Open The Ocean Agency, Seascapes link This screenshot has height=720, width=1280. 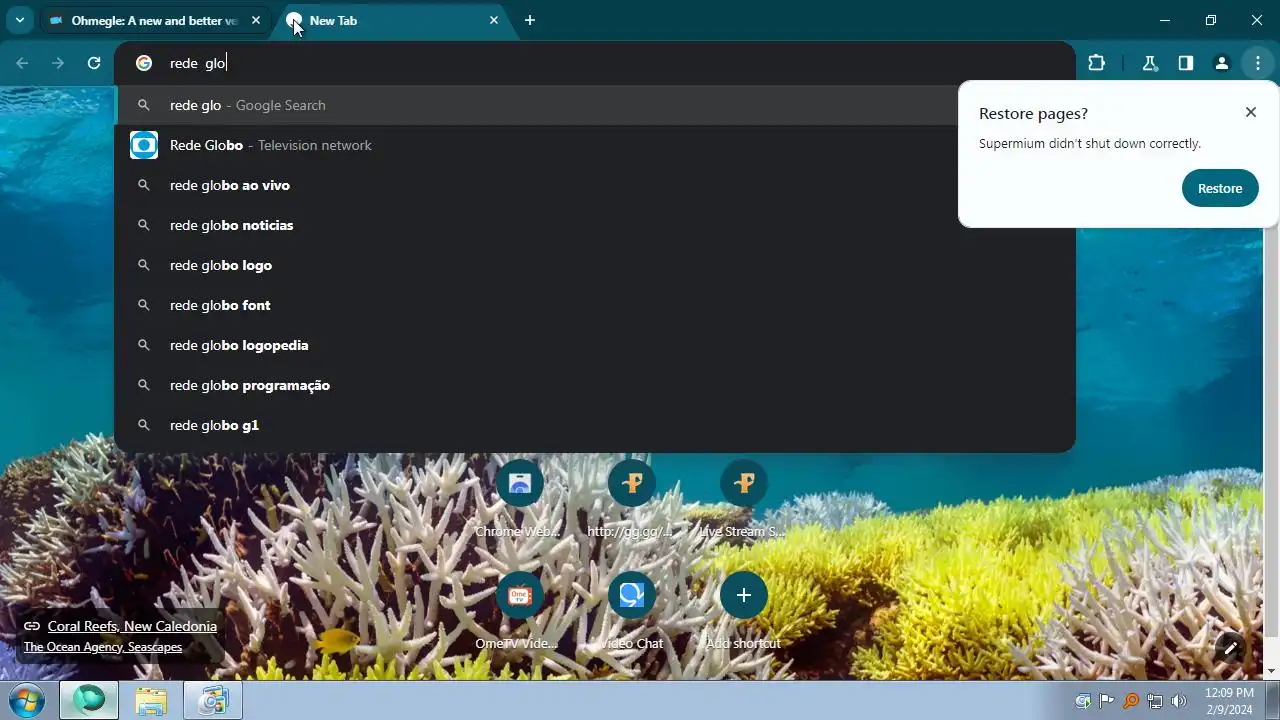[x=103, y=647]
